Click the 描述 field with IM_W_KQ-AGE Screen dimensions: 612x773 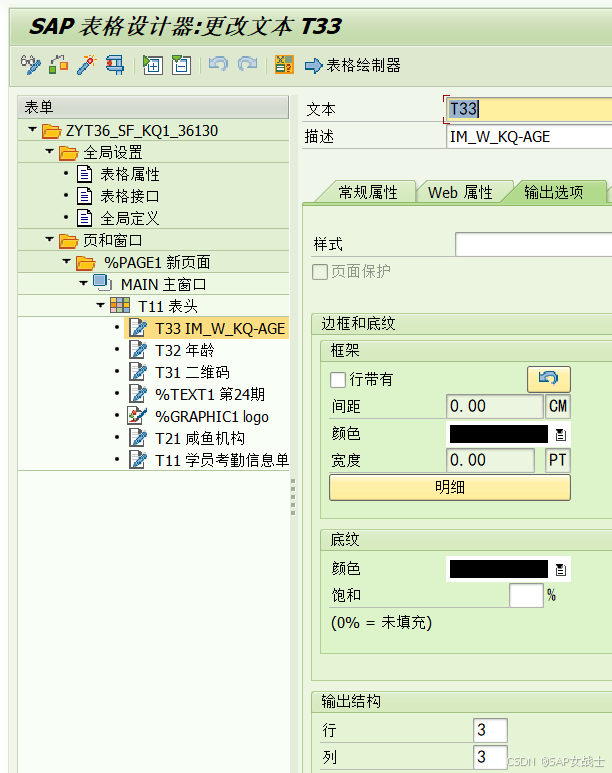(529, 137)
